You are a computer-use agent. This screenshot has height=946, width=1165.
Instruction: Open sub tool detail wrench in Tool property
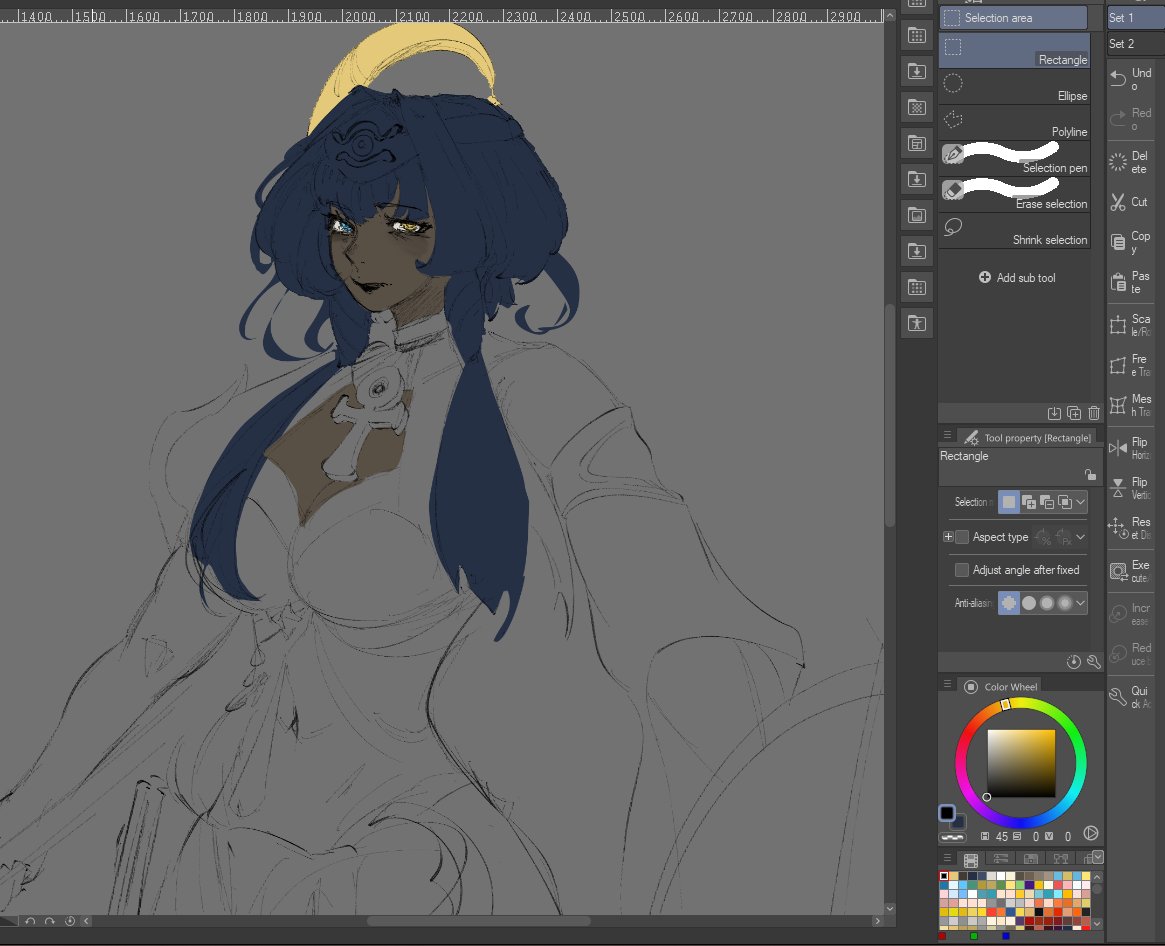coord(1094,661)
